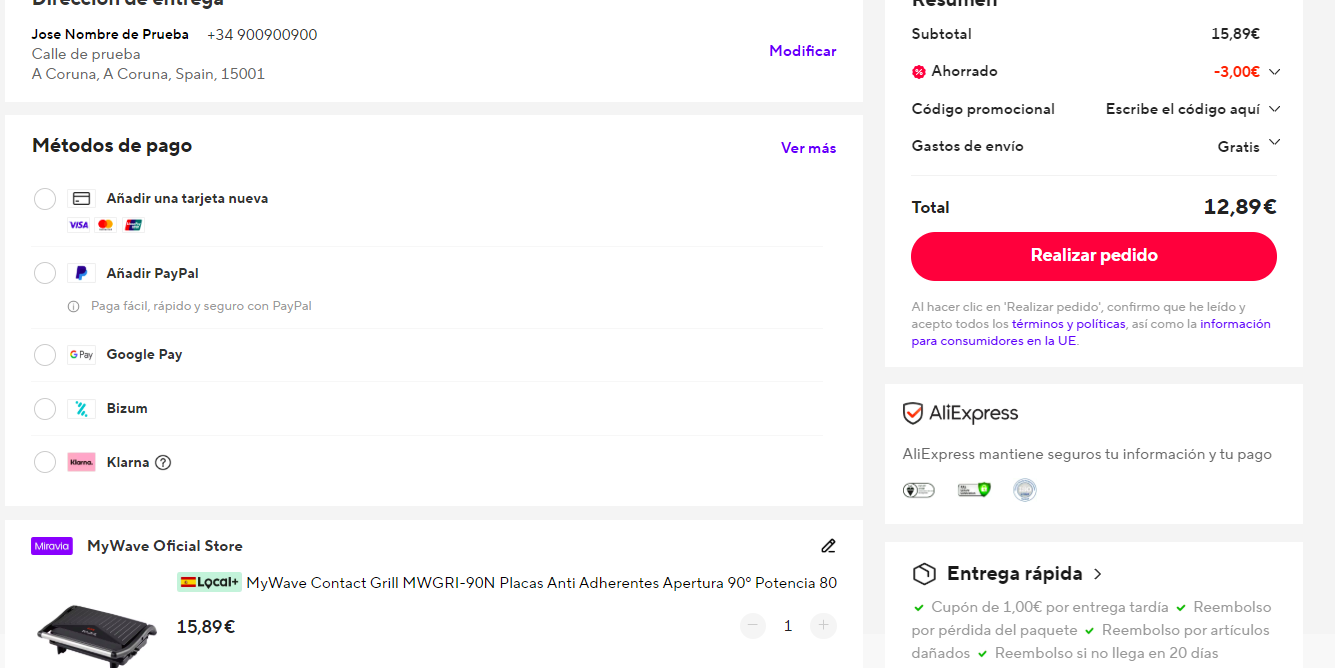Click the Entrega rápida package icon
This screenshot has height=668, width=1335.
point(924,574)
